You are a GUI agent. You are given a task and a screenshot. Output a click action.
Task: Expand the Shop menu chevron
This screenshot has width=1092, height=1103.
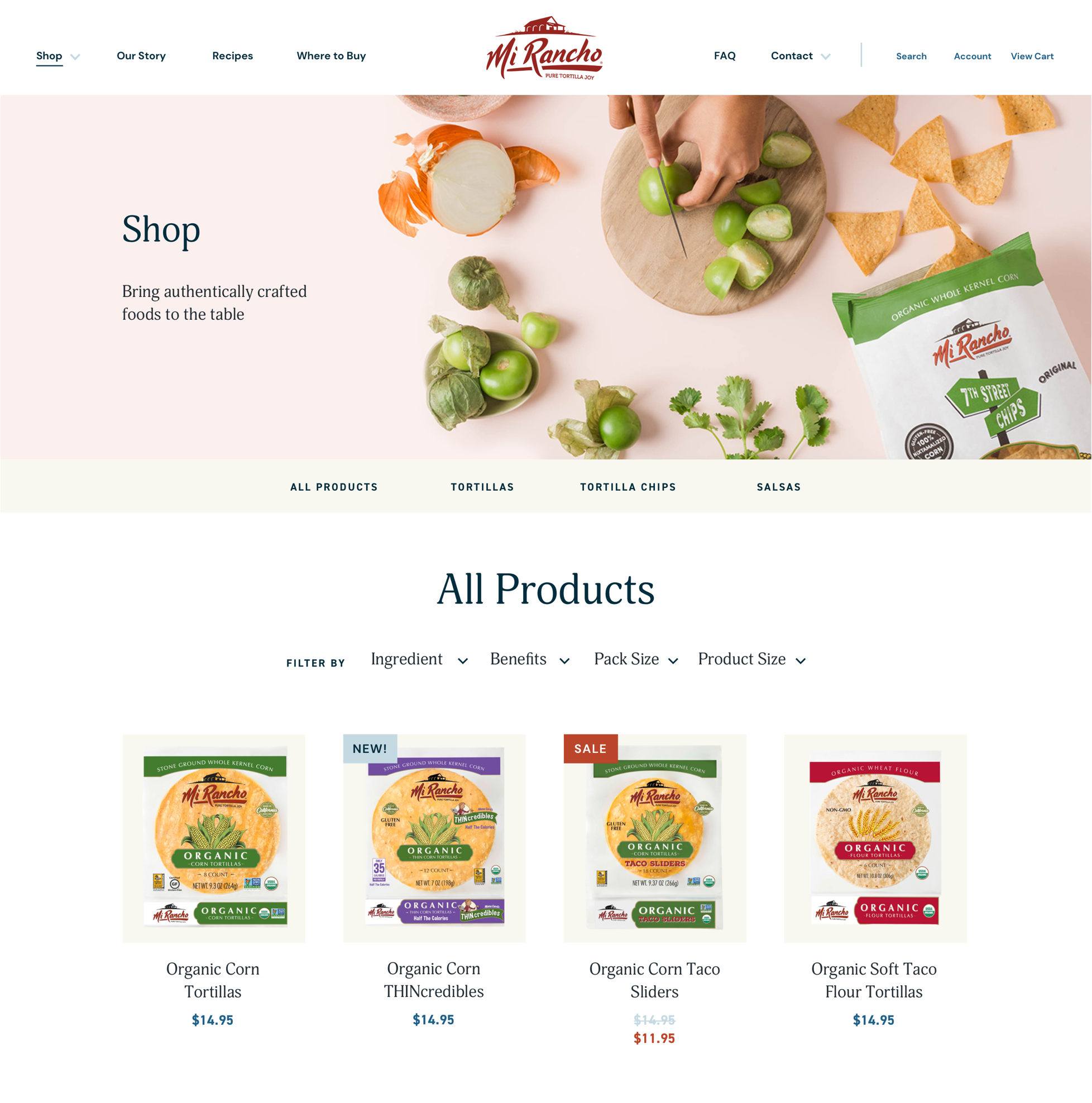[75, 56]
